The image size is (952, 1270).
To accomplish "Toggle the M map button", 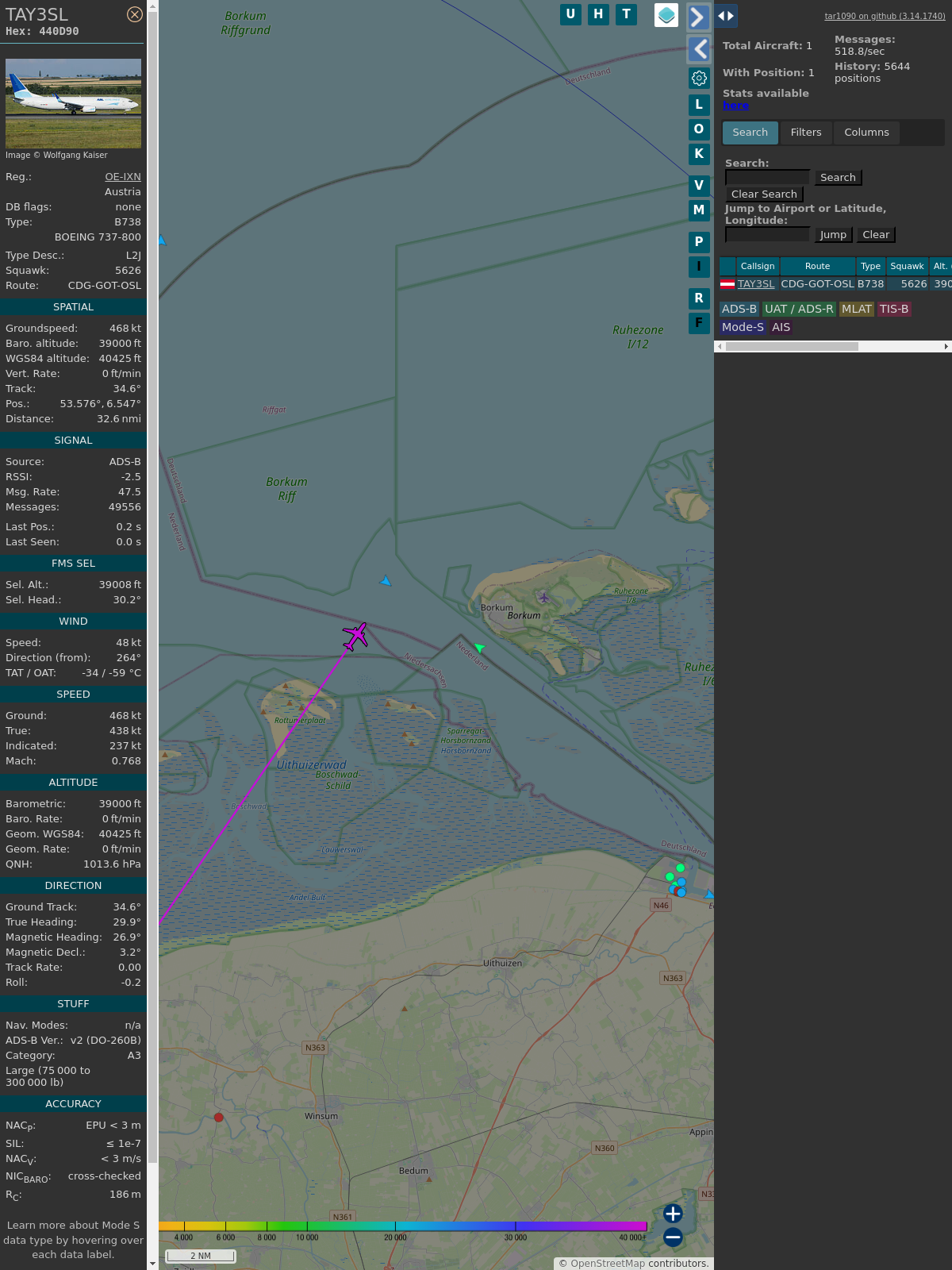I will [x=699, y=210].
